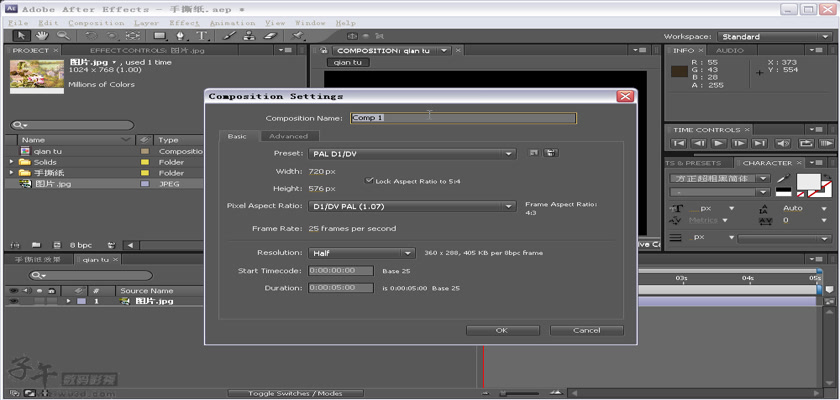Confirm settings with OK button
This screenshot has height=400, width=840.
click(x=501, y=330)
